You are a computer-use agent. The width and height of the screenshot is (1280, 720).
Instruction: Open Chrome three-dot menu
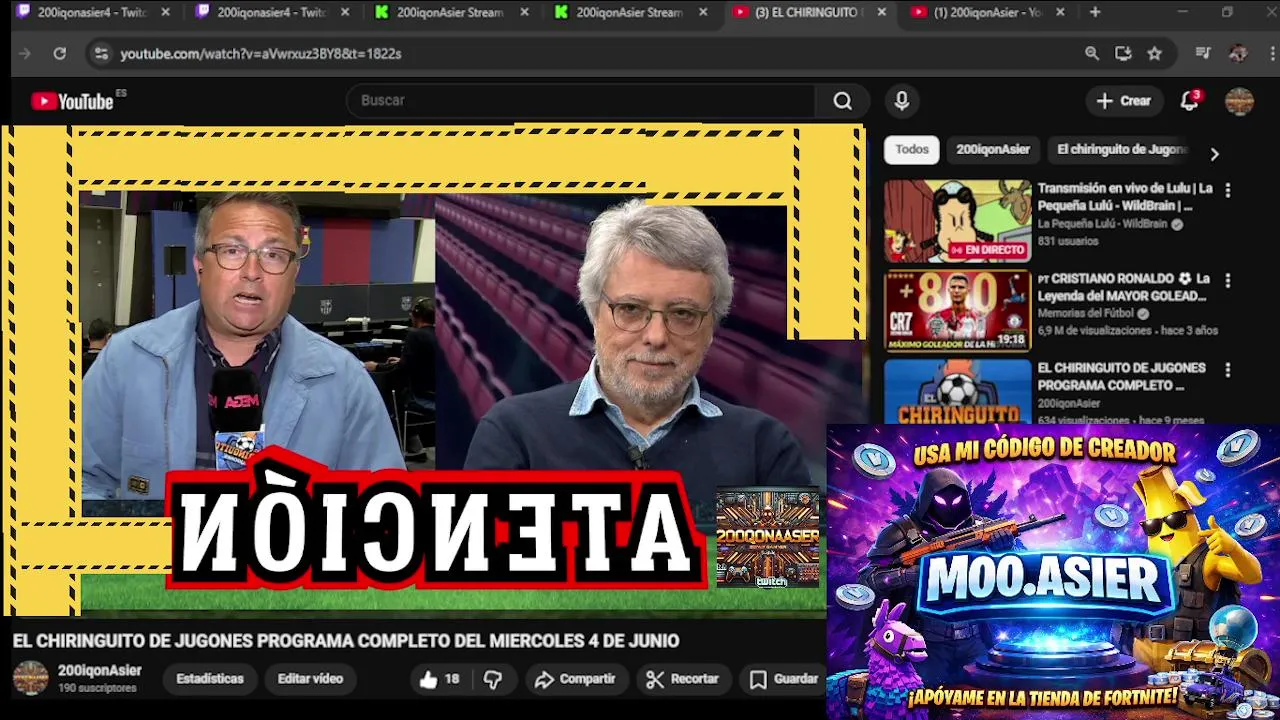(x=1270, y=53)
